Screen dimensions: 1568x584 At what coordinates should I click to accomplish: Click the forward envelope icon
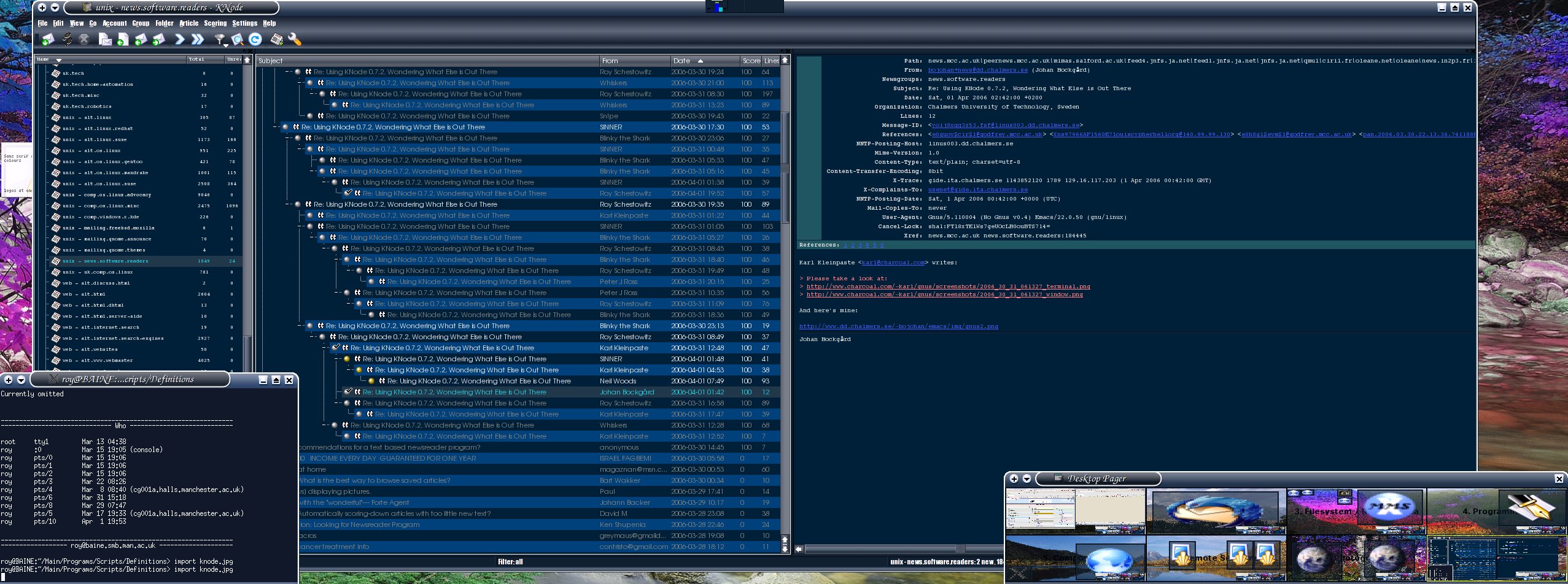click(159, 40)
